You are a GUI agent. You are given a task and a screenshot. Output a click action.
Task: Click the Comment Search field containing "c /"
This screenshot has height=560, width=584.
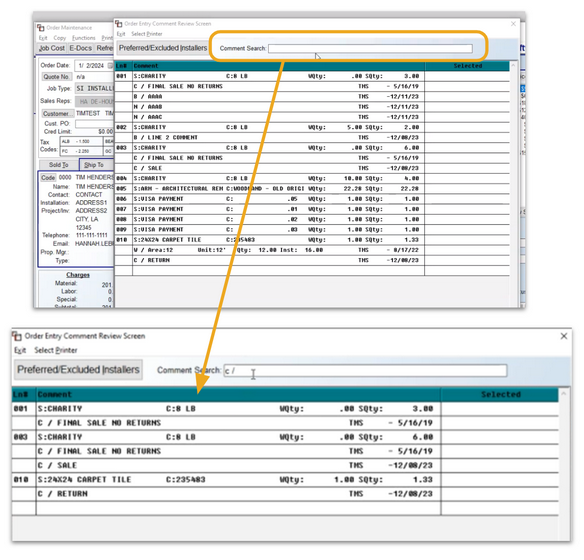(x=365, y=370)
